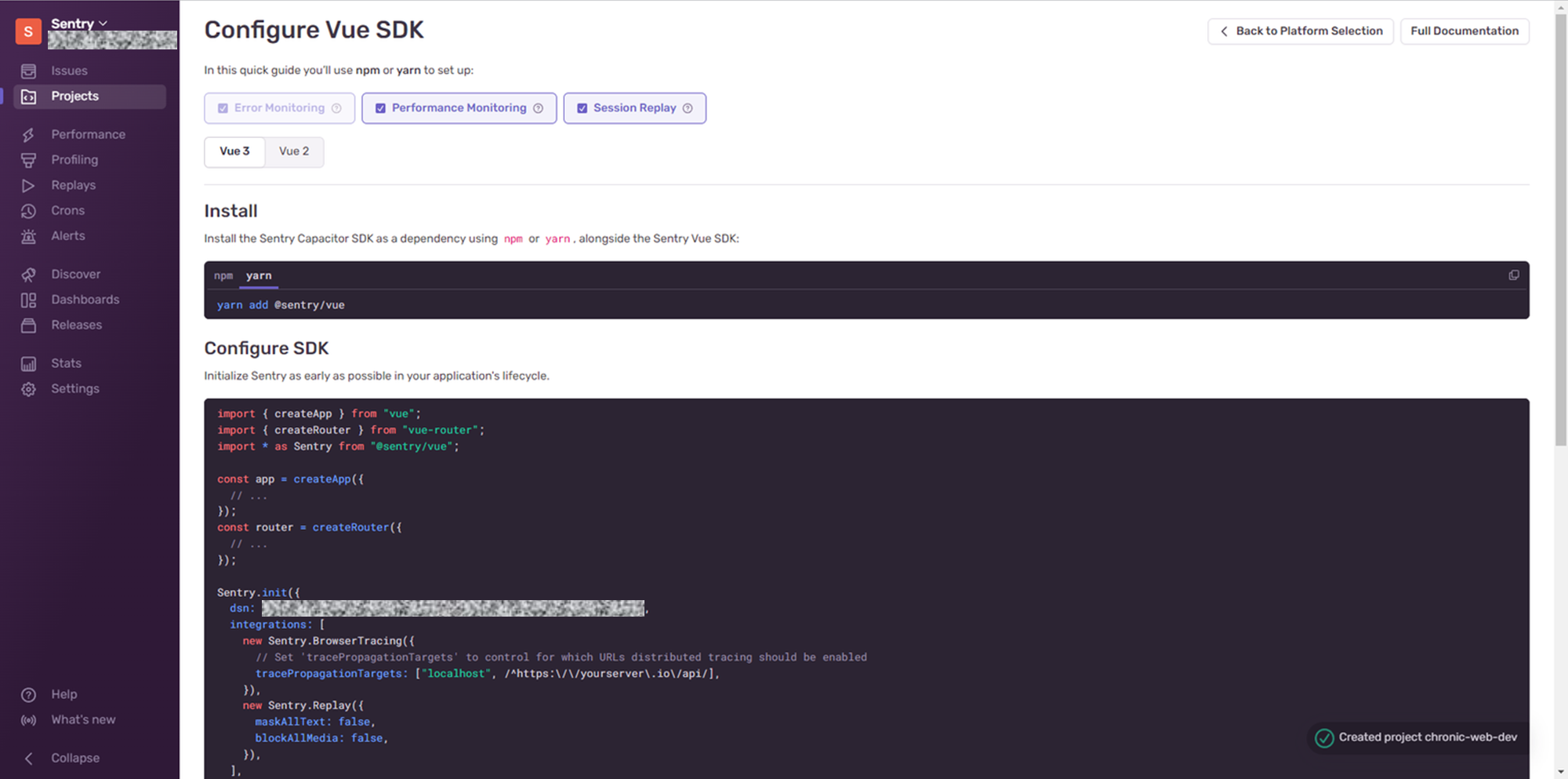Click the 'yarn add @sentry/vue' command text
The height and width of the screenshot is (779, 1568).
click(x=281, y=305)
